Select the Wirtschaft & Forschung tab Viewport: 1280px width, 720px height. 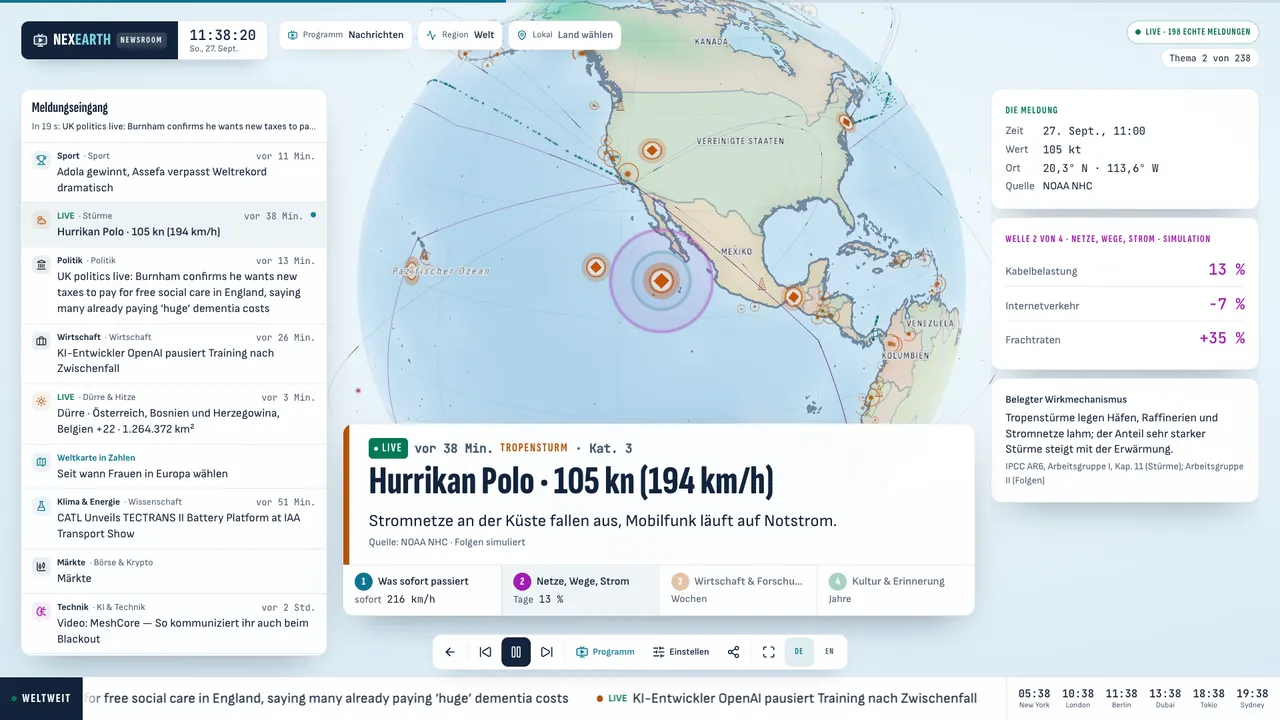(738, 590)
